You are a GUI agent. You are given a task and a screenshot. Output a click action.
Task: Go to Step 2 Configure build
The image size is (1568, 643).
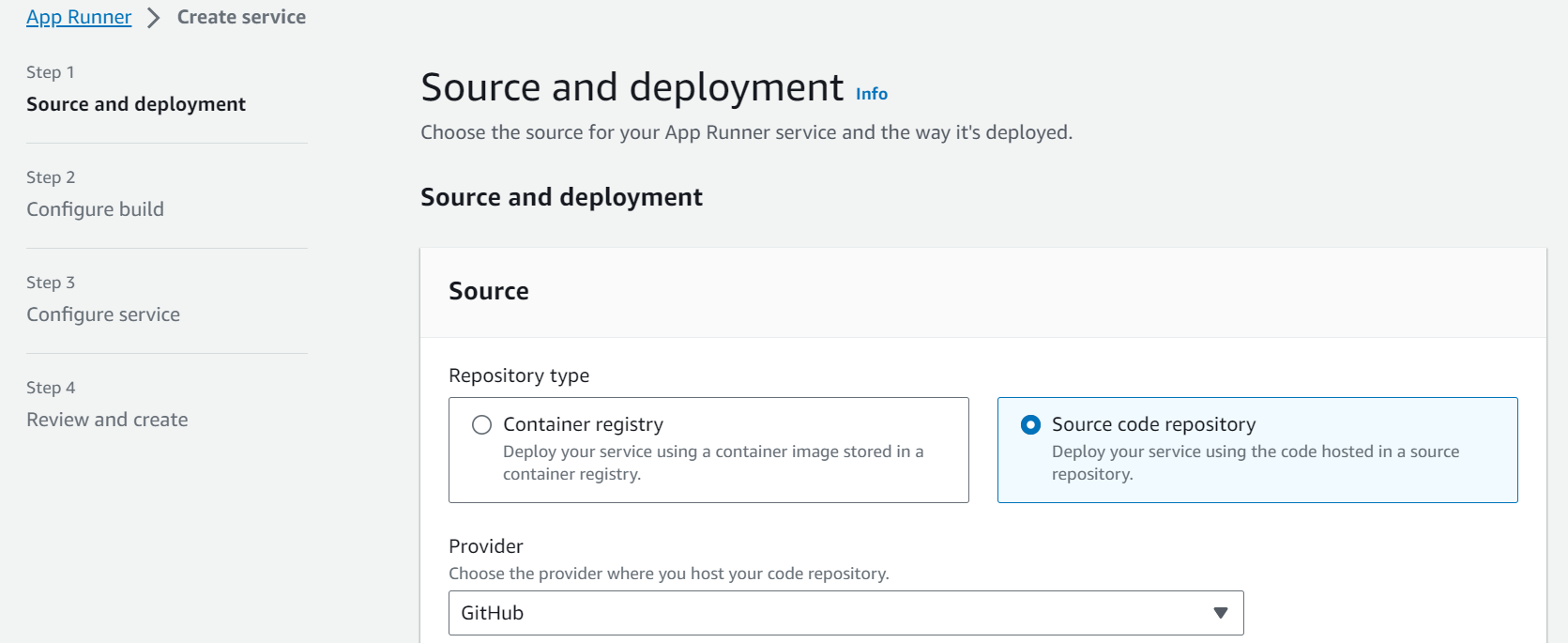pyautogui.click(x=95, y=209)
